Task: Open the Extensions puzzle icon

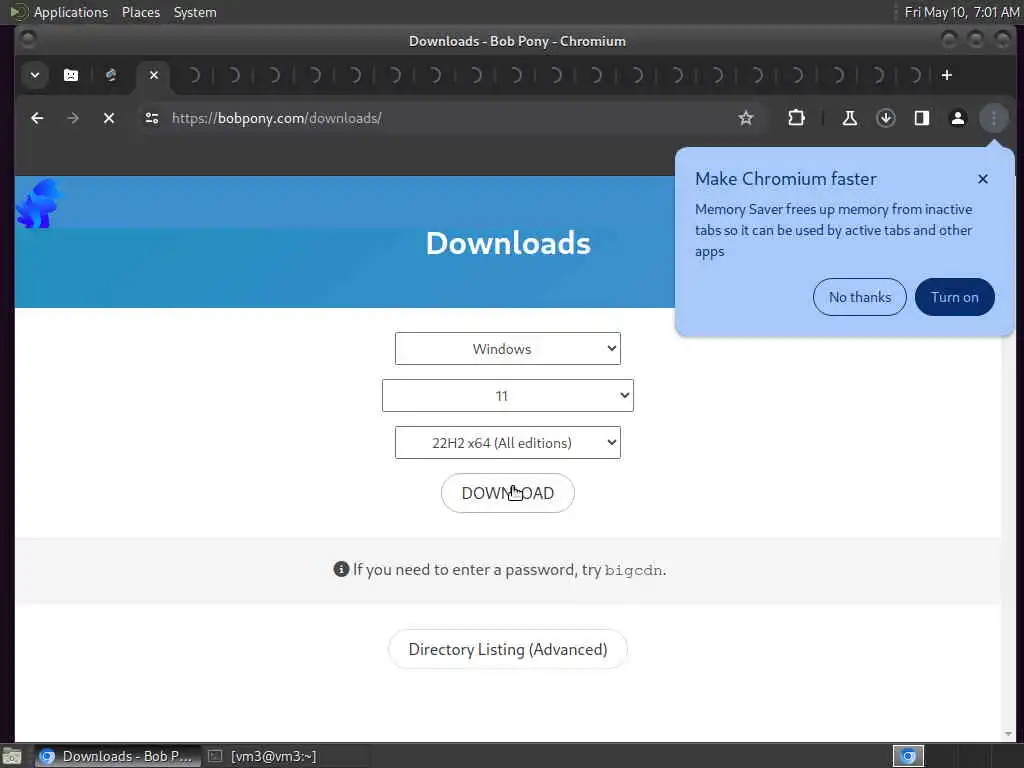Action: pyautogui.click(x=796, y=118)
